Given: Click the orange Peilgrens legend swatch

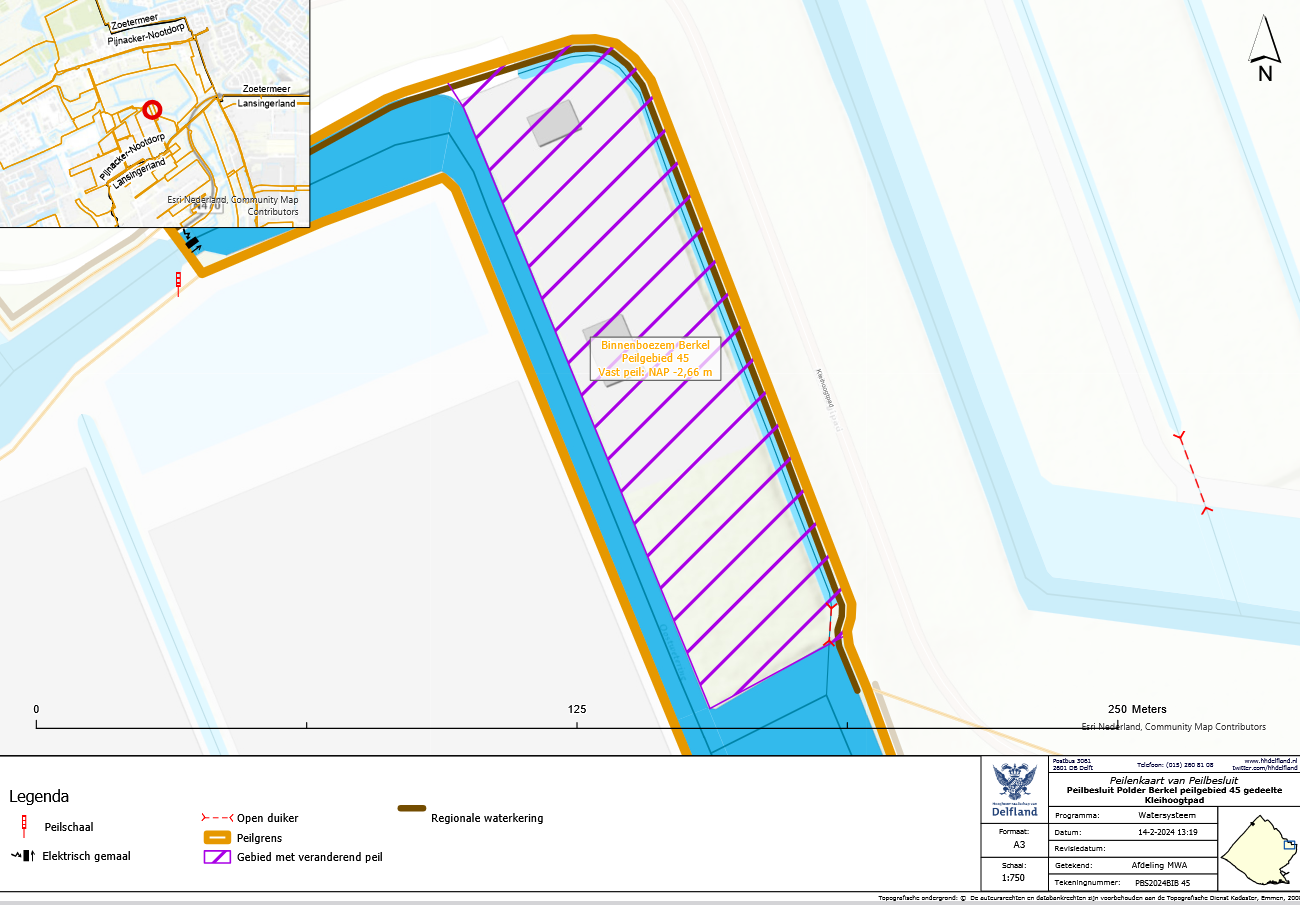Looking at the screenshot, I should point(216,837).
